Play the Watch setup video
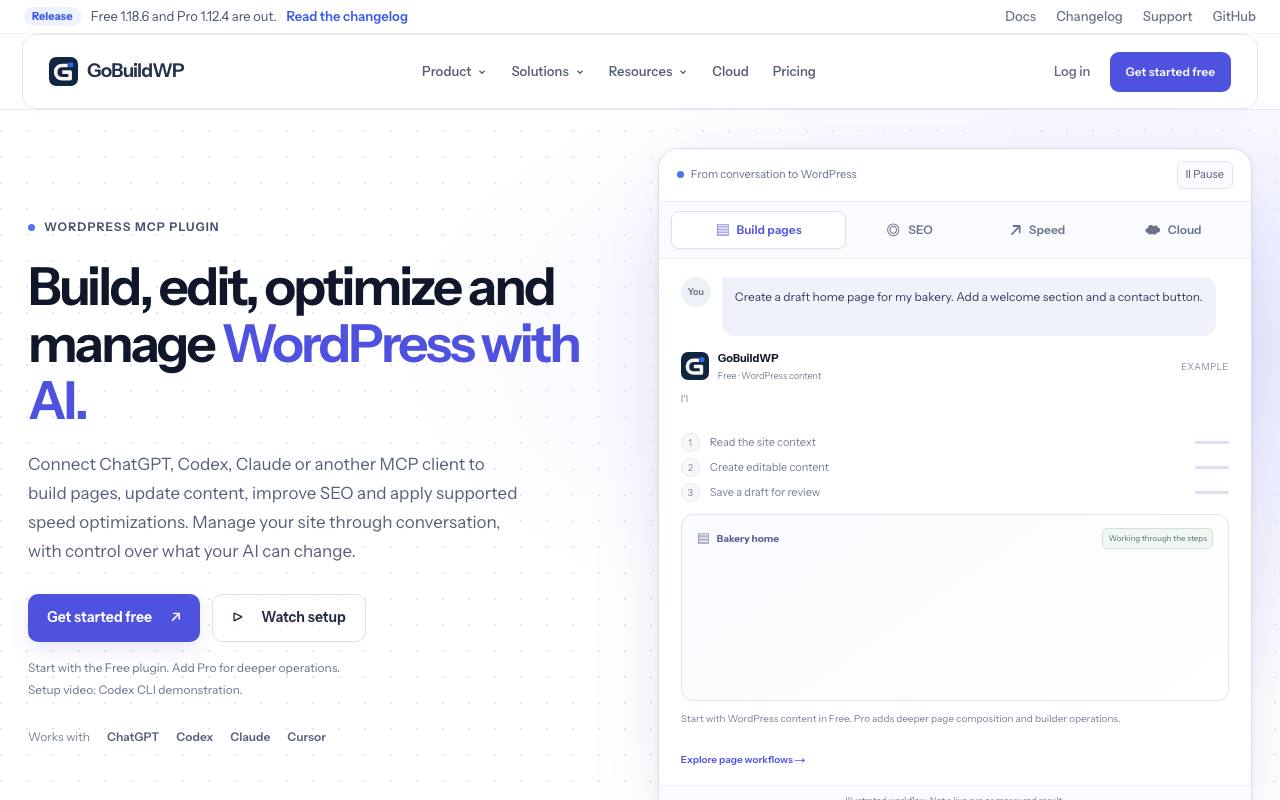 pos(289,617)
